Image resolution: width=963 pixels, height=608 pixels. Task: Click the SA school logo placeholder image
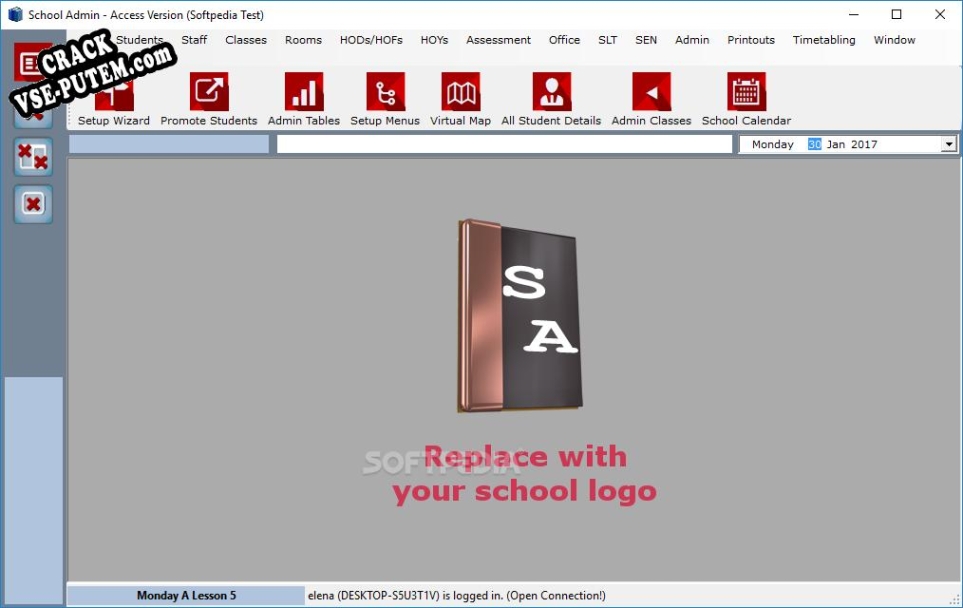click(520, 316)
